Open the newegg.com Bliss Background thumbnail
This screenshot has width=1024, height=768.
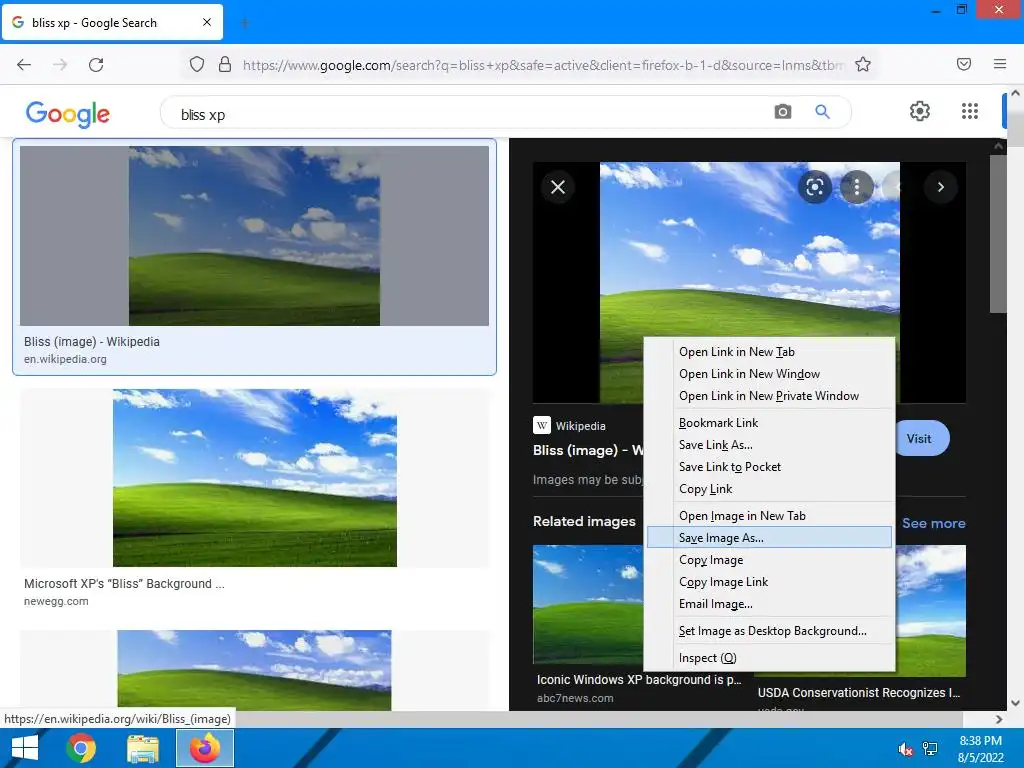[x=255, y=478]
